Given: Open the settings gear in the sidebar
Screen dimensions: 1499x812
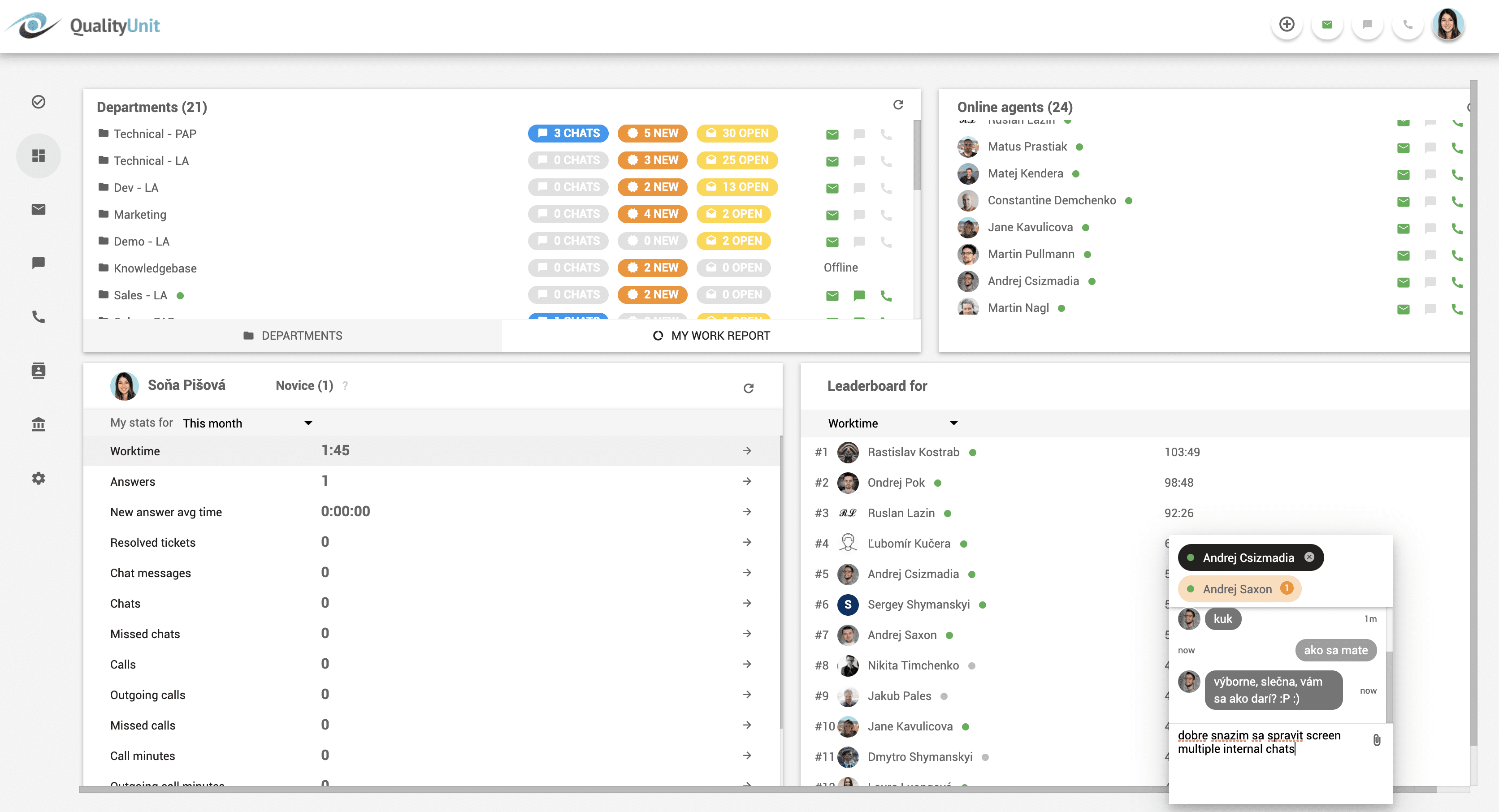Looking at the screenshot, I should 39,478.
